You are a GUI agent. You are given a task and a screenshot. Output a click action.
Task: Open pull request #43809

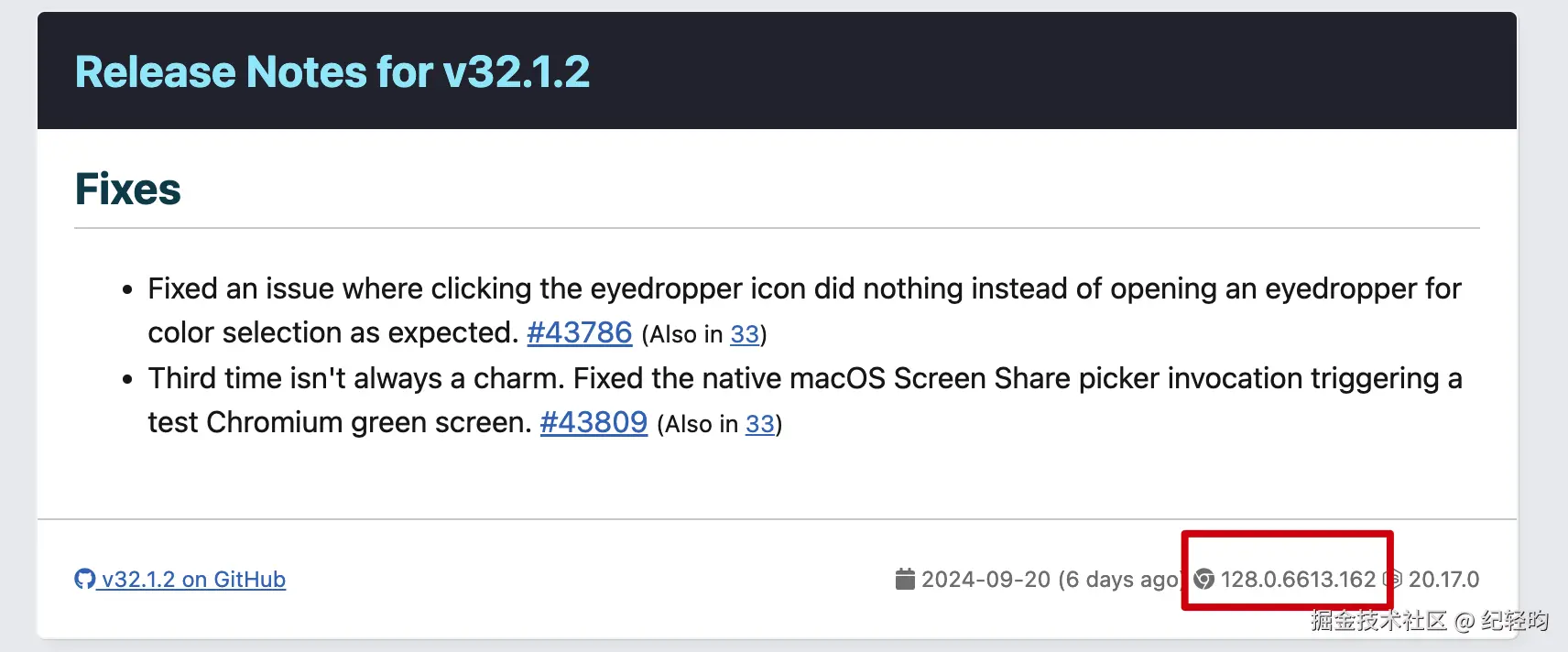[593, 422]
